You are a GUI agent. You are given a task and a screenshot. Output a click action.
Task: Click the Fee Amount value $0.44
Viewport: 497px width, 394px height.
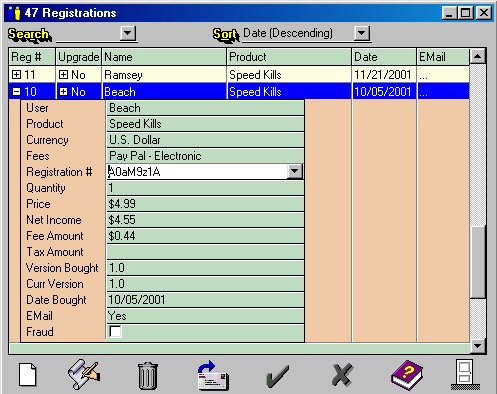[x=205, y=236]
